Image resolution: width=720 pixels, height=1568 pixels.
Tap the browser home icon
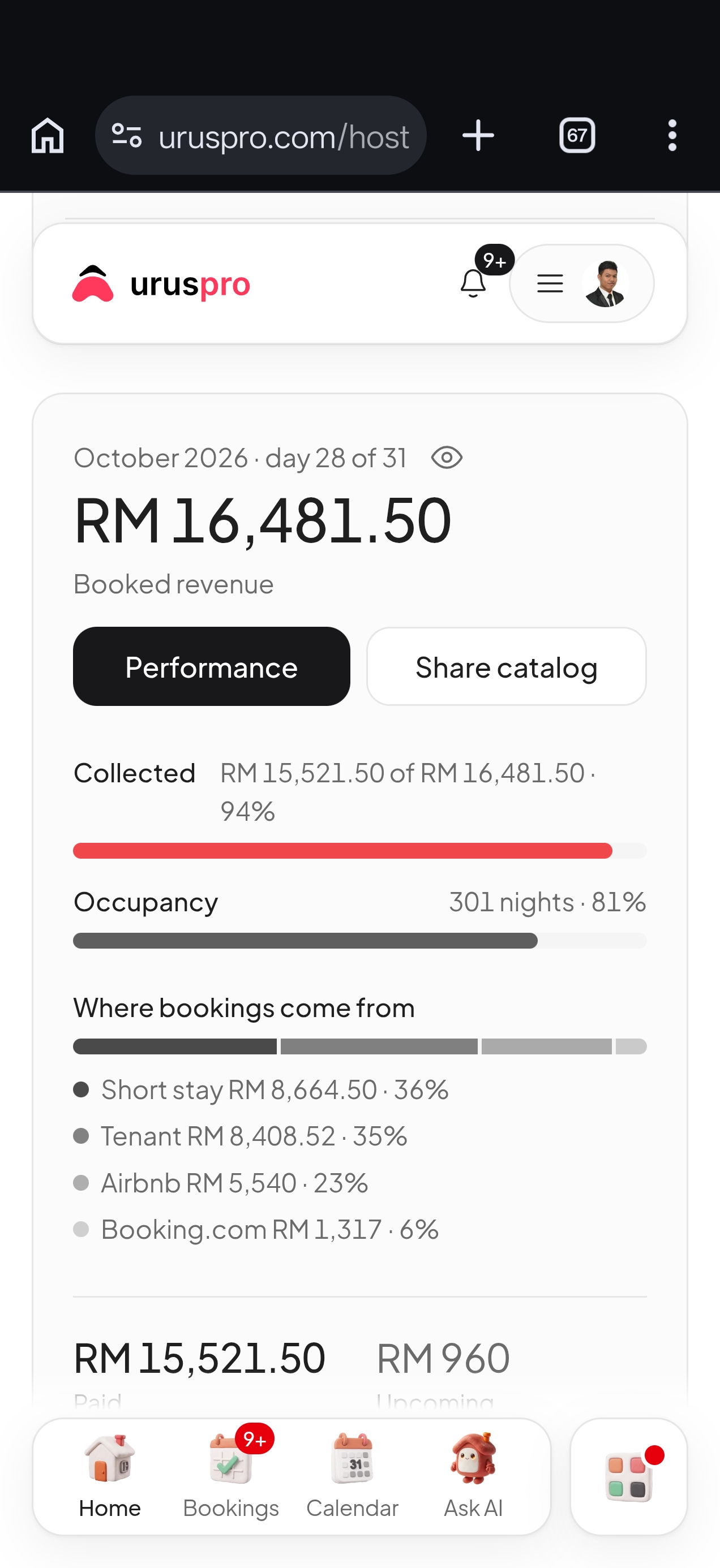pos(48,135)
